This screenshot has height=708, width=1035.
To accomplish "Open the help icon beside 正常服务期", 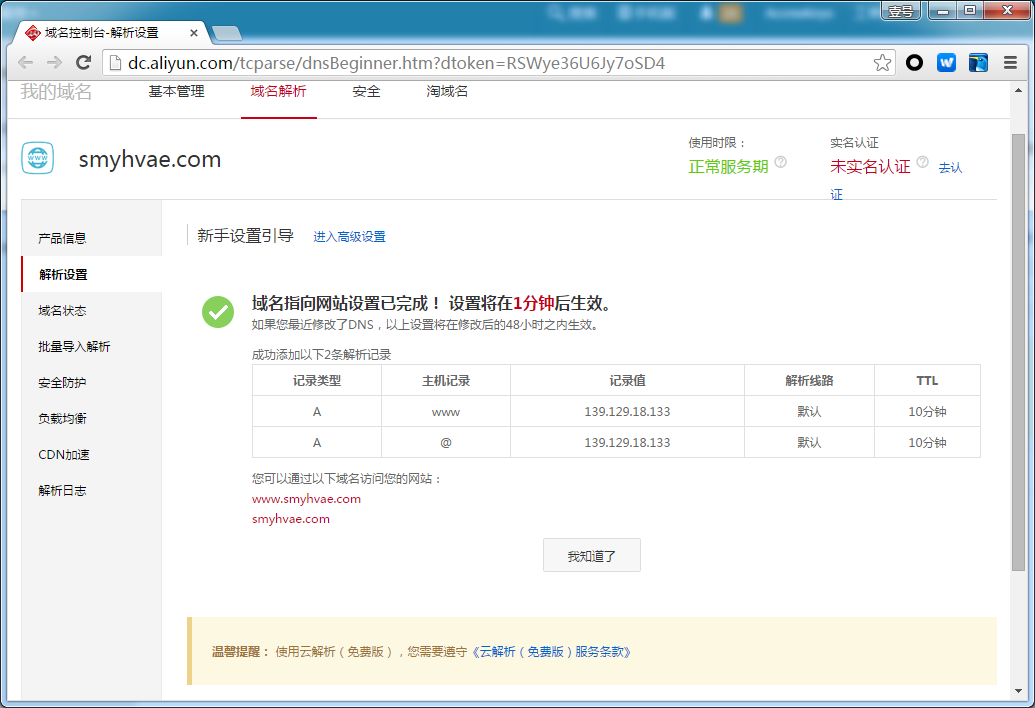I will click(782, 161).
